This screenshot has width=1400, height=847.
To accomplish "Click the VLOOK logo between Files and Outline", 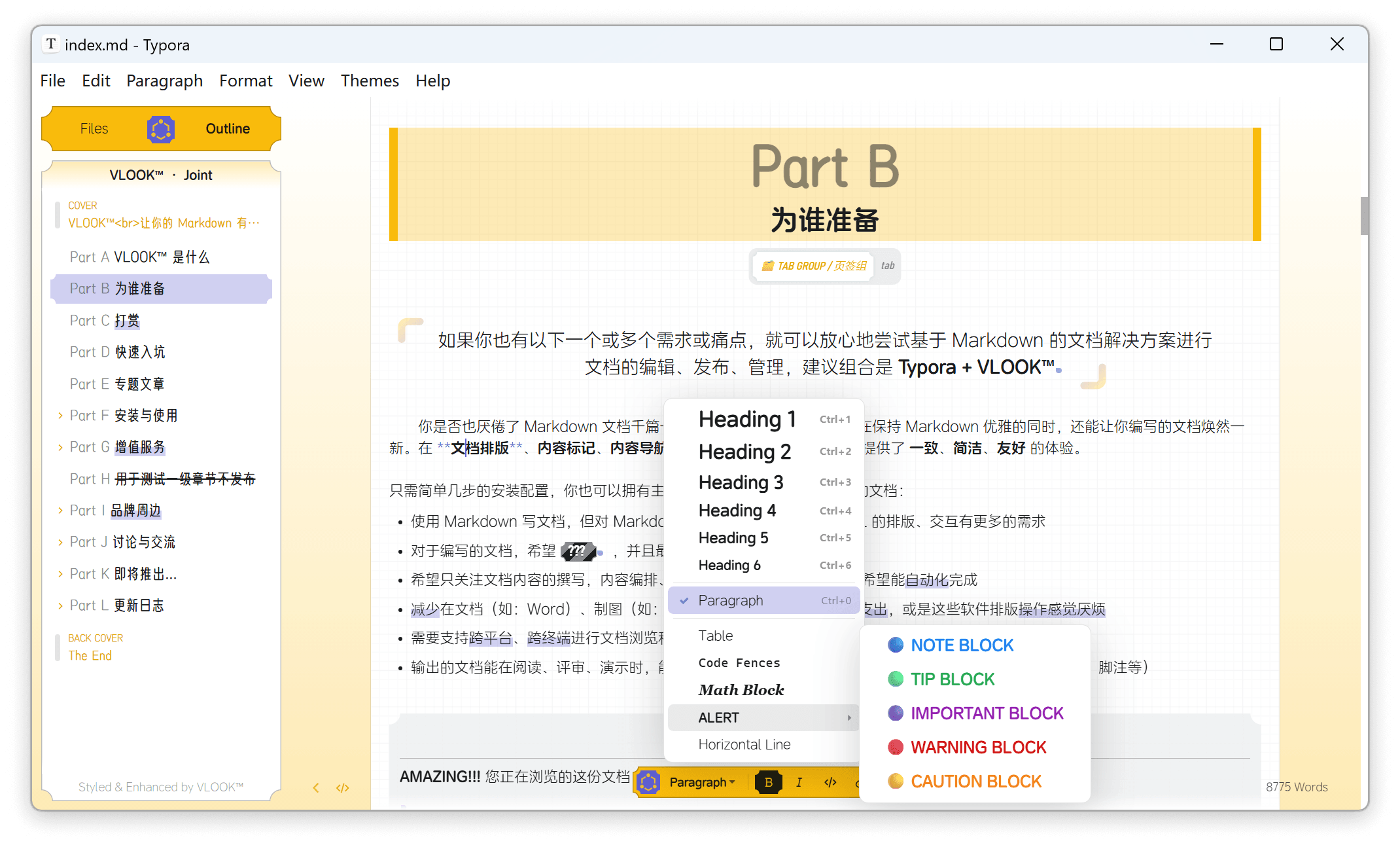I will point(161,129).
